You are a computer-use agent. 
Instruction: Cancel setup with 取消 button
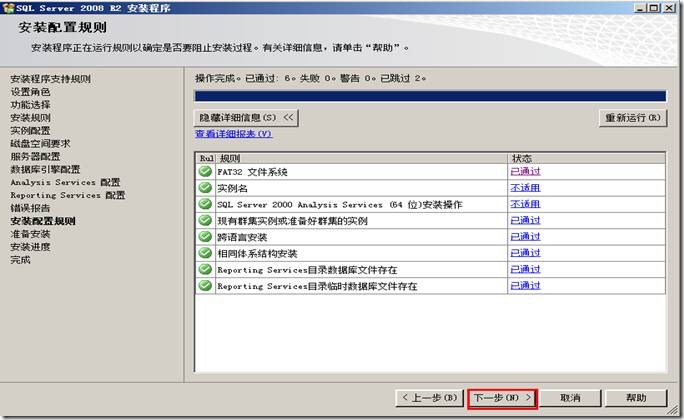[570, 398]
